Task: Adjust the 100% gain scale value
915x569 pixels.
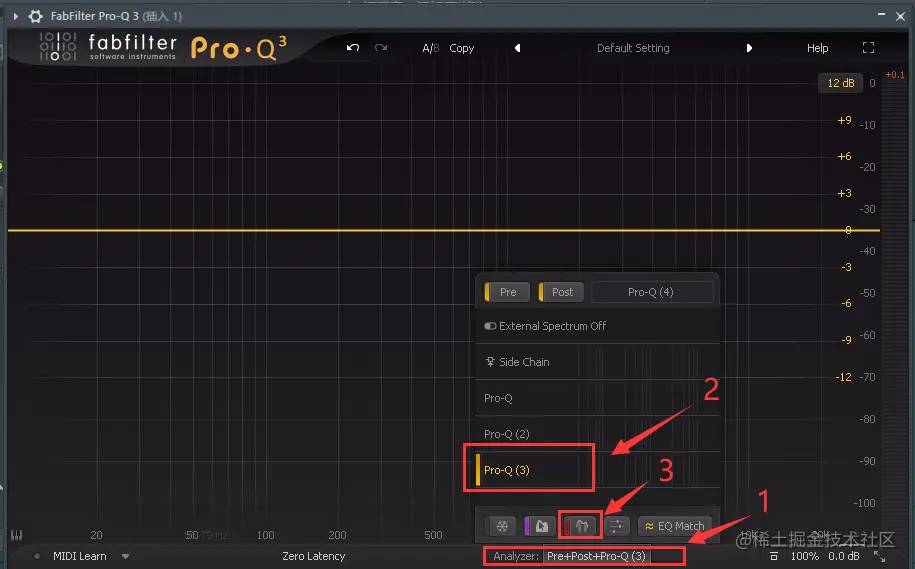Action: tap(804, 556)
